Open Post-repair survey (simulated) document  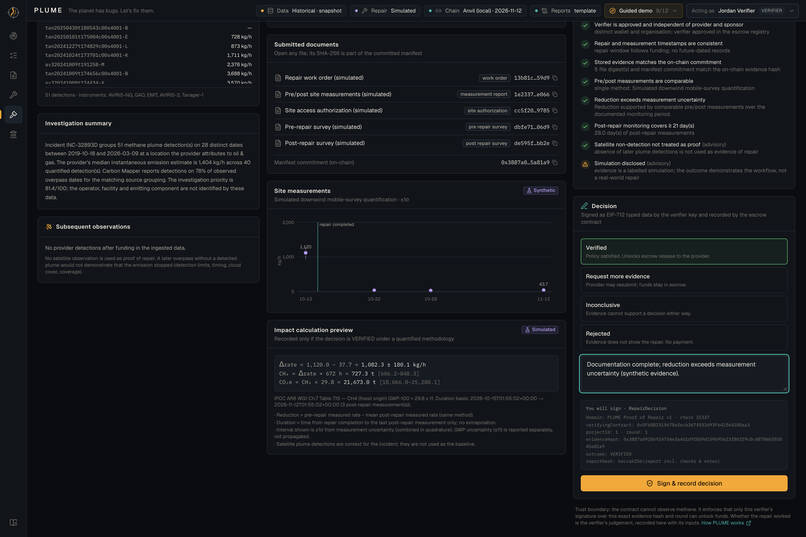(325, 143)
